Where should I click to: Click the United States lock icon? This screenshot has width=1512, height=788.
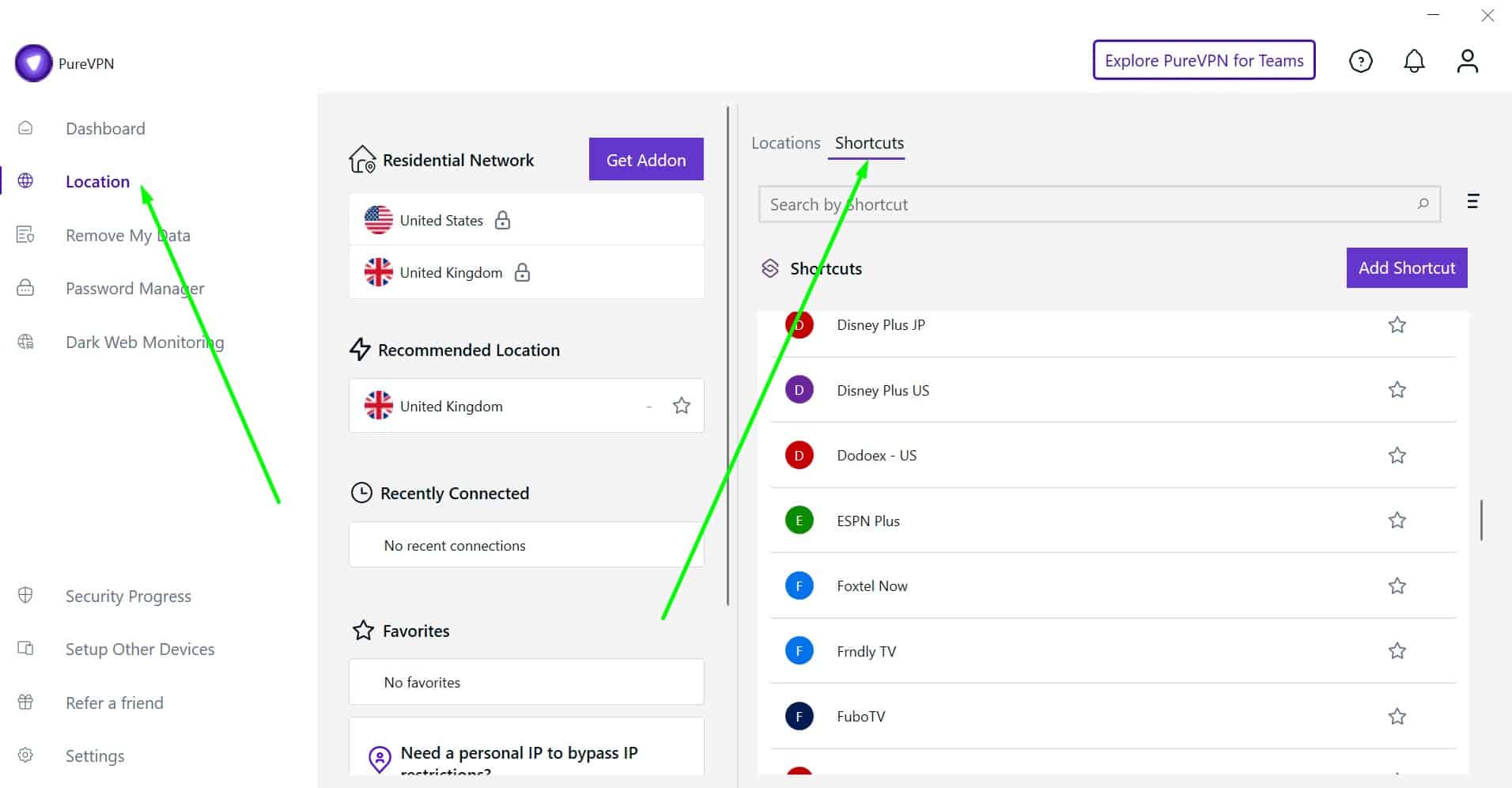502,220
